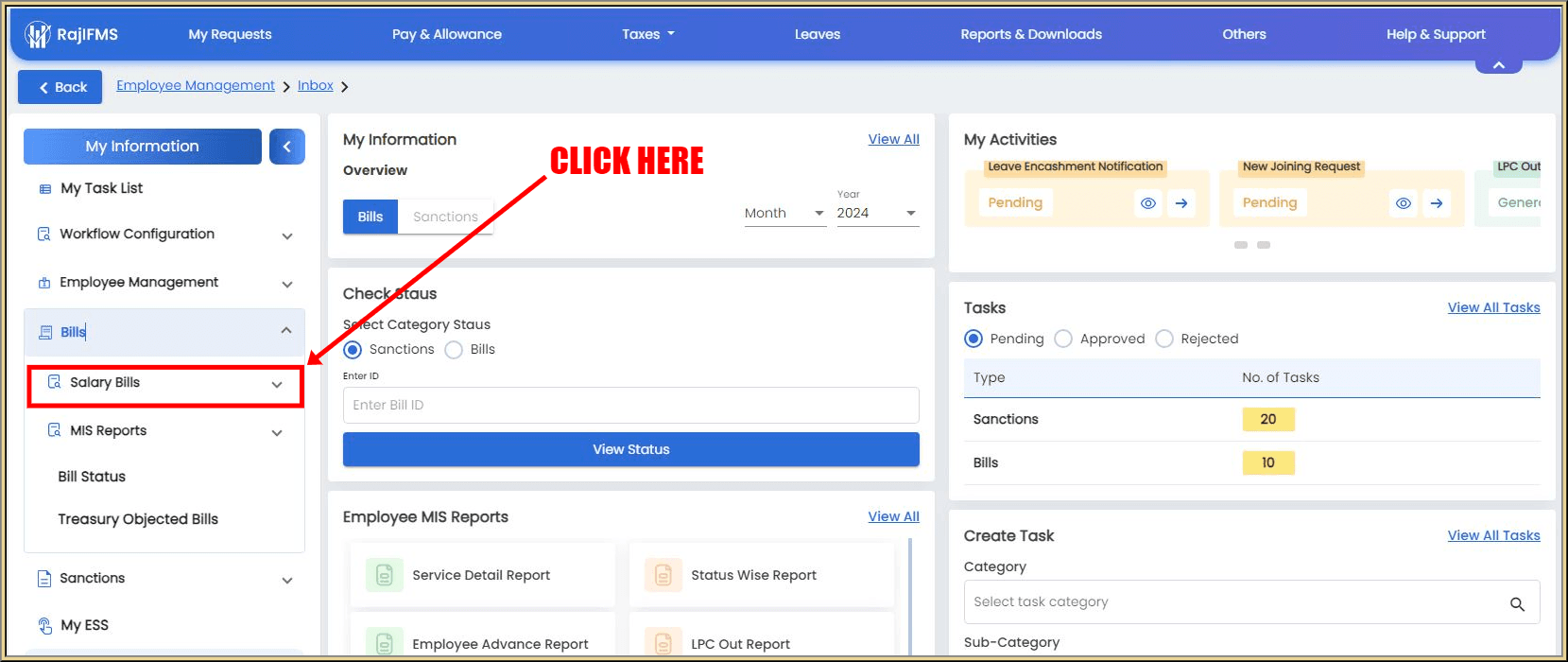
Task: Click the Salary Bills document icon
Action: coord(54,382)
